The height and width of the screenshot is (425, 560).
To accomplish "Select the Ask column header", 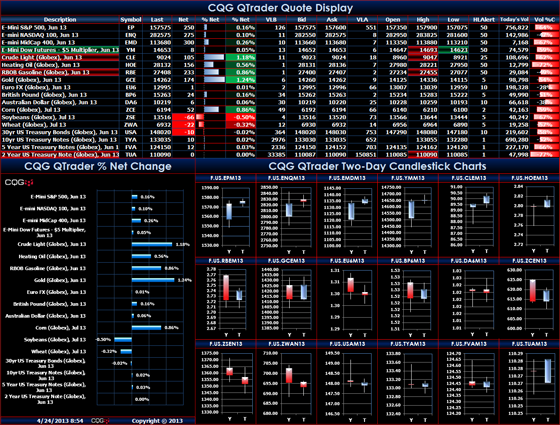I will (332, 20).
